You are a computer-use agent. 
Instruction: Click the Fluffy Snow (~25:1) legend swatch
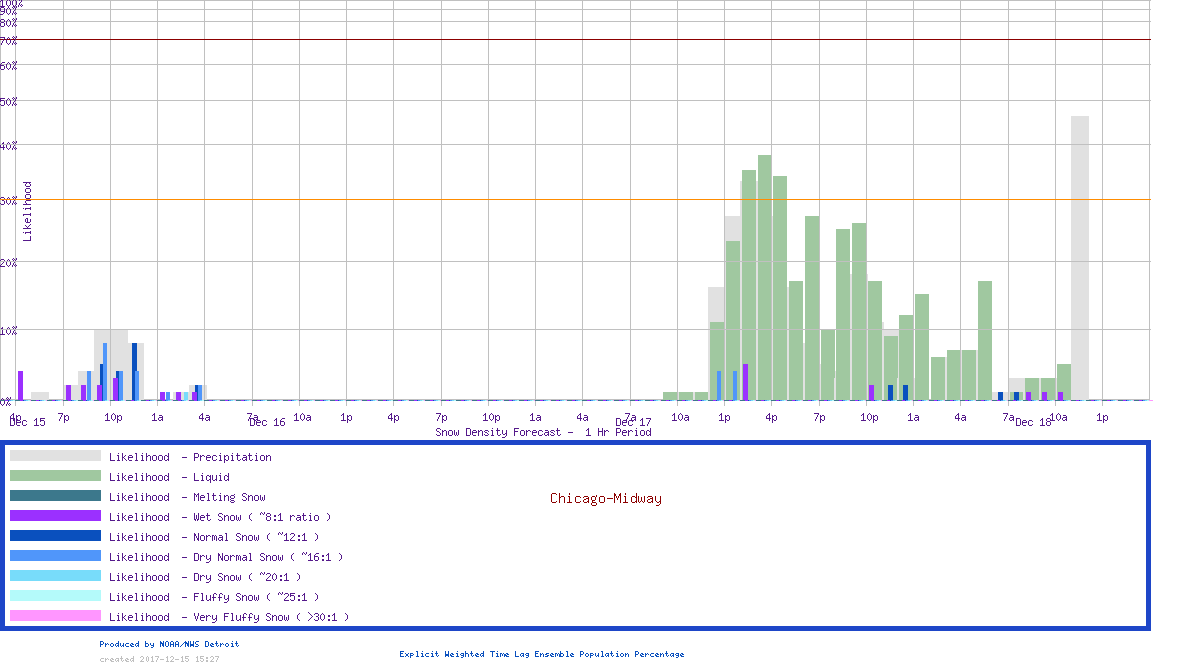(x=55, y=597)
